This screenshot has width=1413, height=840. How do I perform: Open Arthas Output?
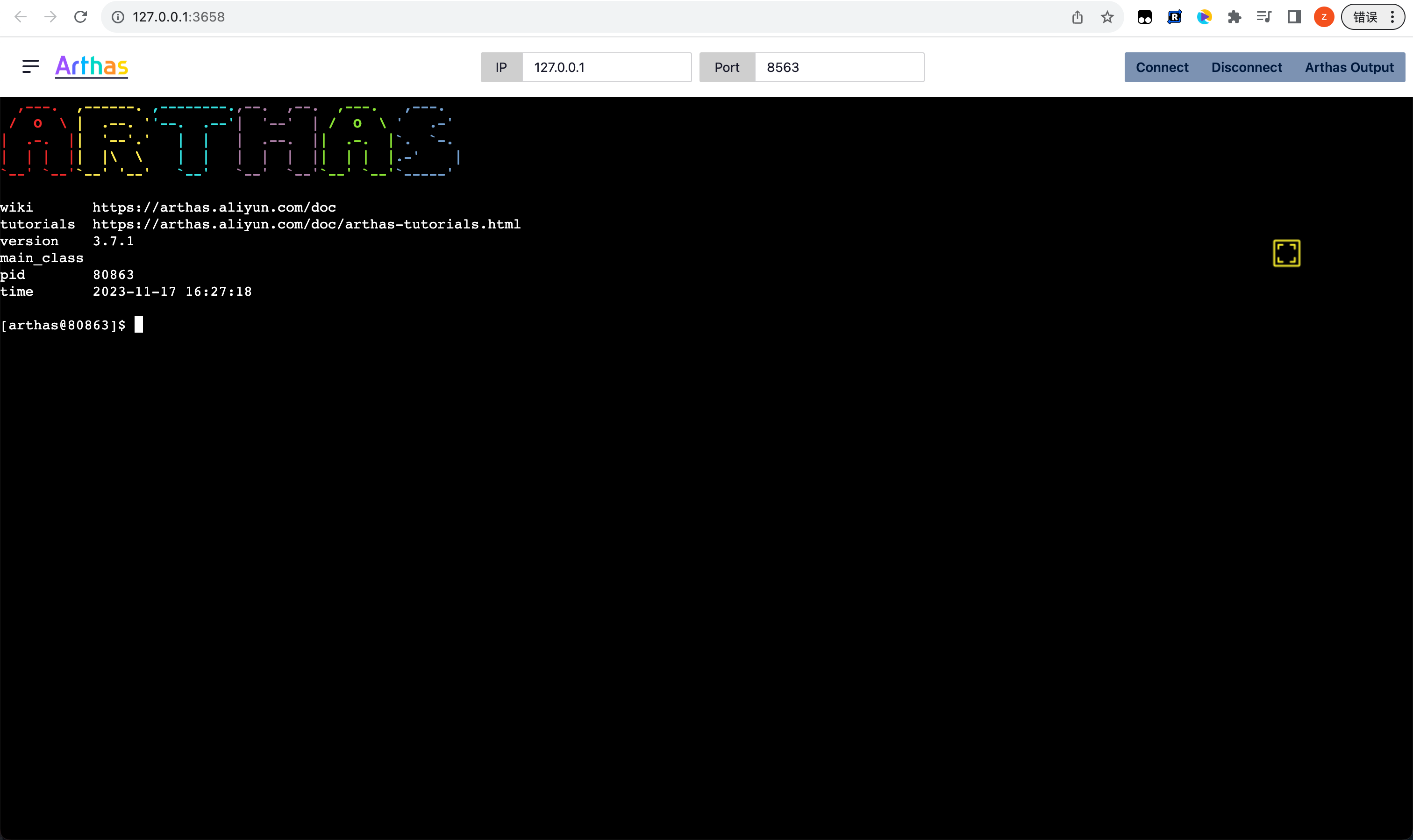1349,67
